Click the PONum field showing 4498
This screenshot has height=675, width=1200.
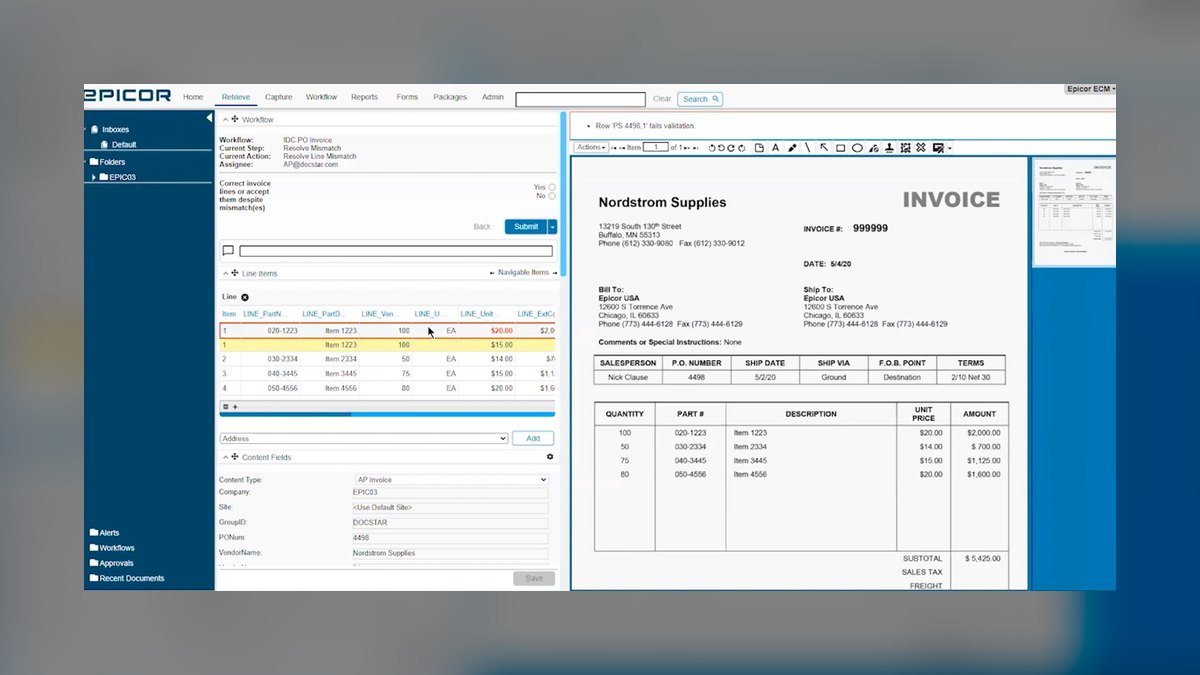[x=451, y=537]
